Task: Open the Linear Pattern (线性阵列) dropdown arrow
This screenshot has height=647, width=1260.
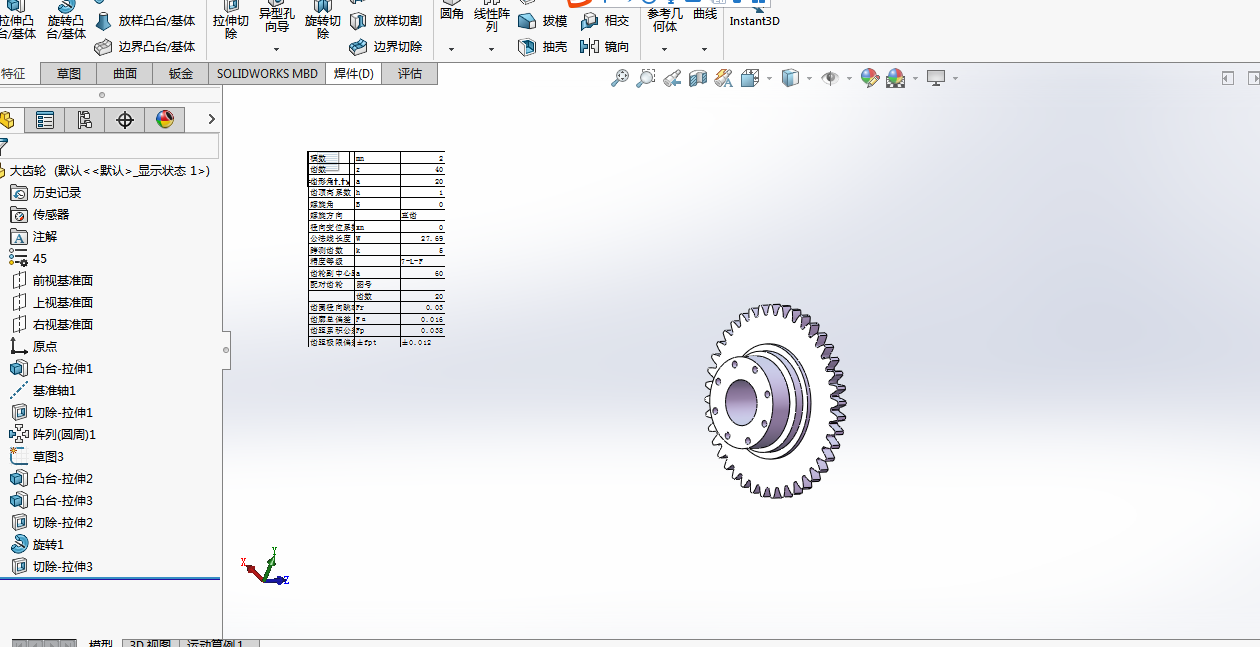Action: (491, 49)
